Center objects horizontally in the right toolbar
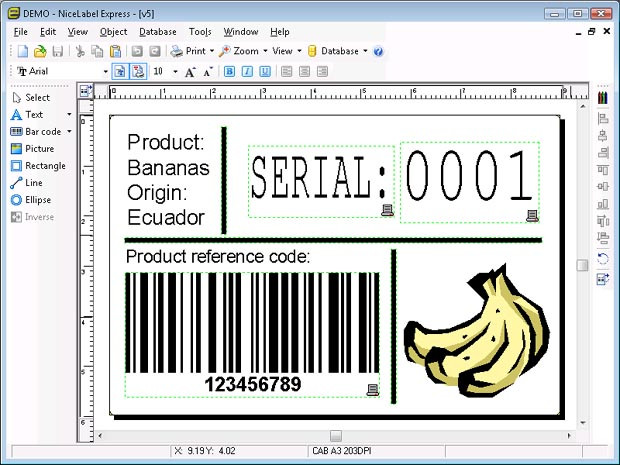The image size is (620, 465). [603, 135]
